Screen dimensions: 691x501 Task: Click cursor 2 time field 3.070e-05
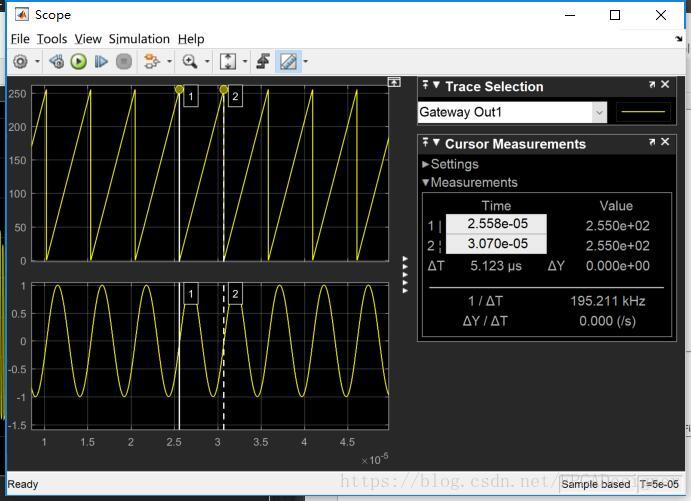point(496,244)
